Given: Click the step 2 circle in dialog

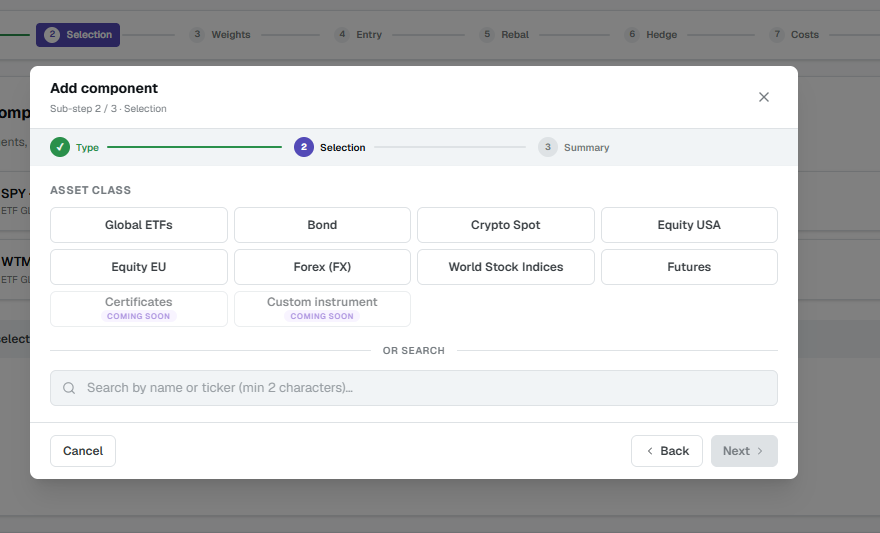Looking at the screenshot, I should tap(304, 147).
